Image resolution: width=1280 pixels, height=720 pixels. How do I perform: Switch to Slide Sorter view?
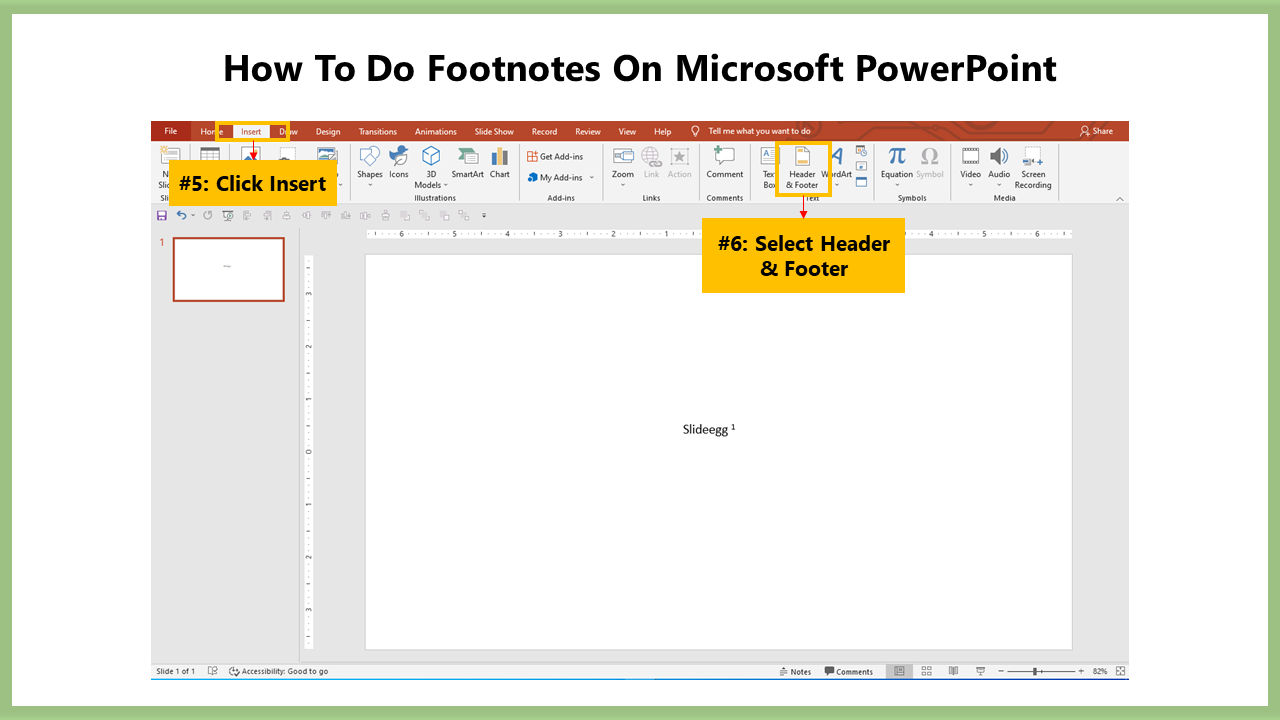point(927,671)
